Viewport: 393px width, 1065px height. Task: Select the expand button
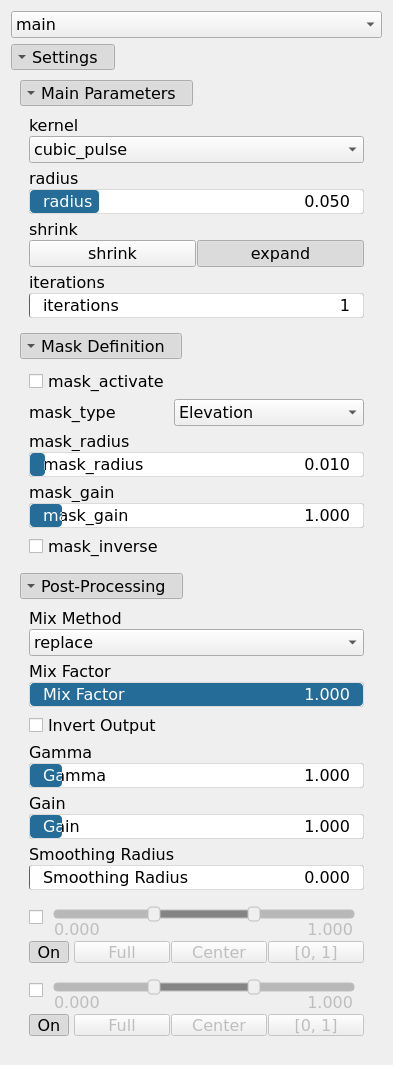click(x=280, y=253)
